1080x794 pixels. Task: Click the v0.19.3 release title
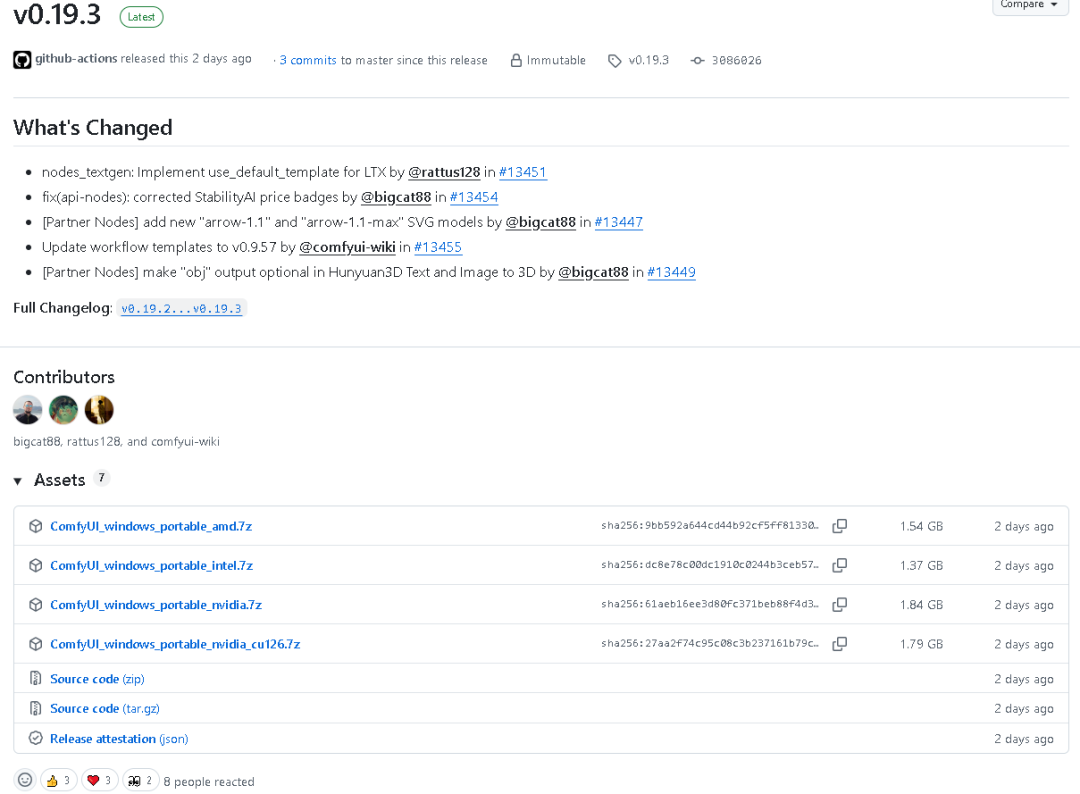(57, 14)
